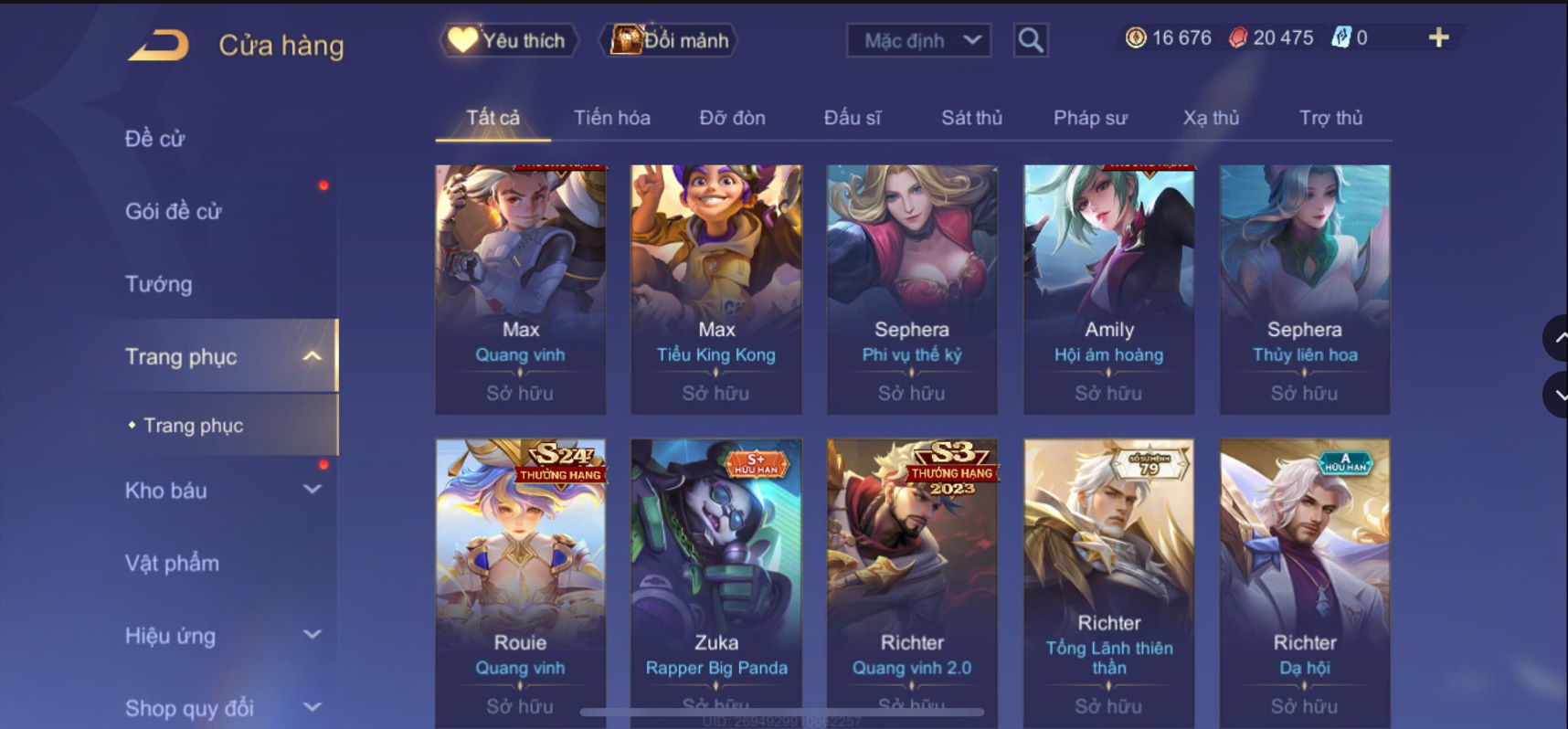
Task: Toggle the Yêu thích heart filter
Action: pos(508,40)
